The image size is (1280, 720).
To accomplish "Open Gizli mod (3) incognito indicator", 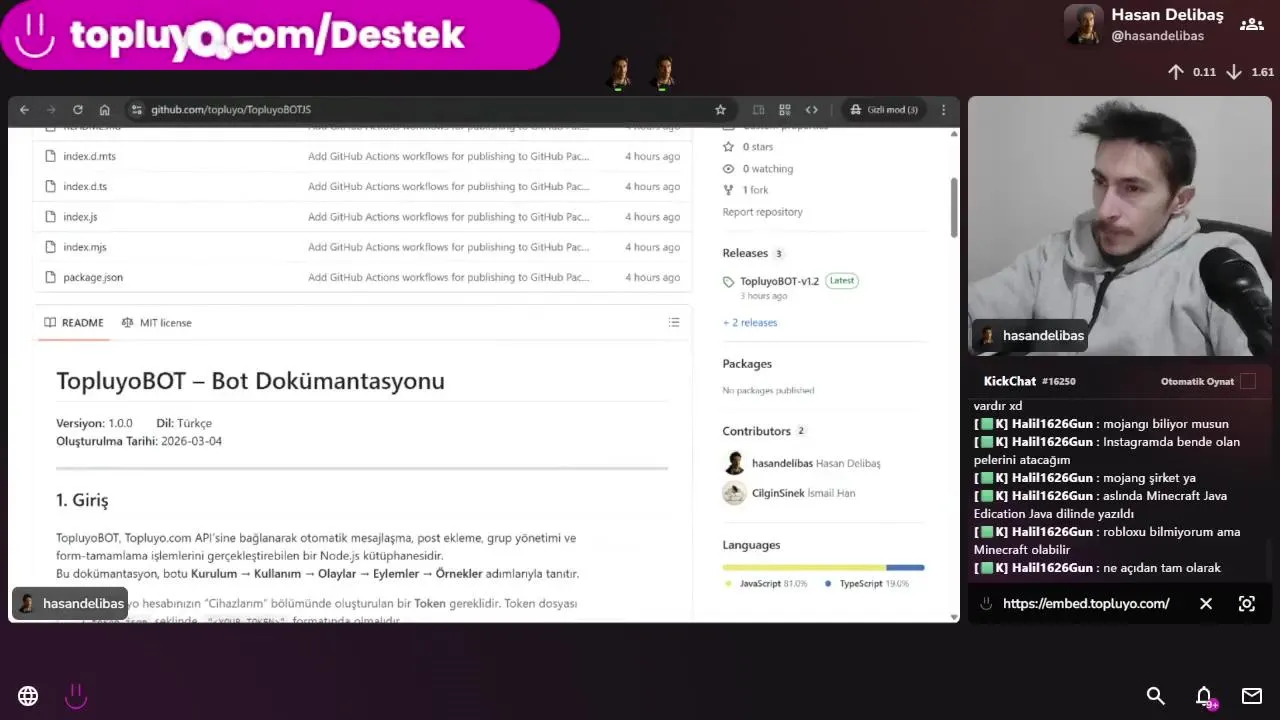I will coord(883,110).
